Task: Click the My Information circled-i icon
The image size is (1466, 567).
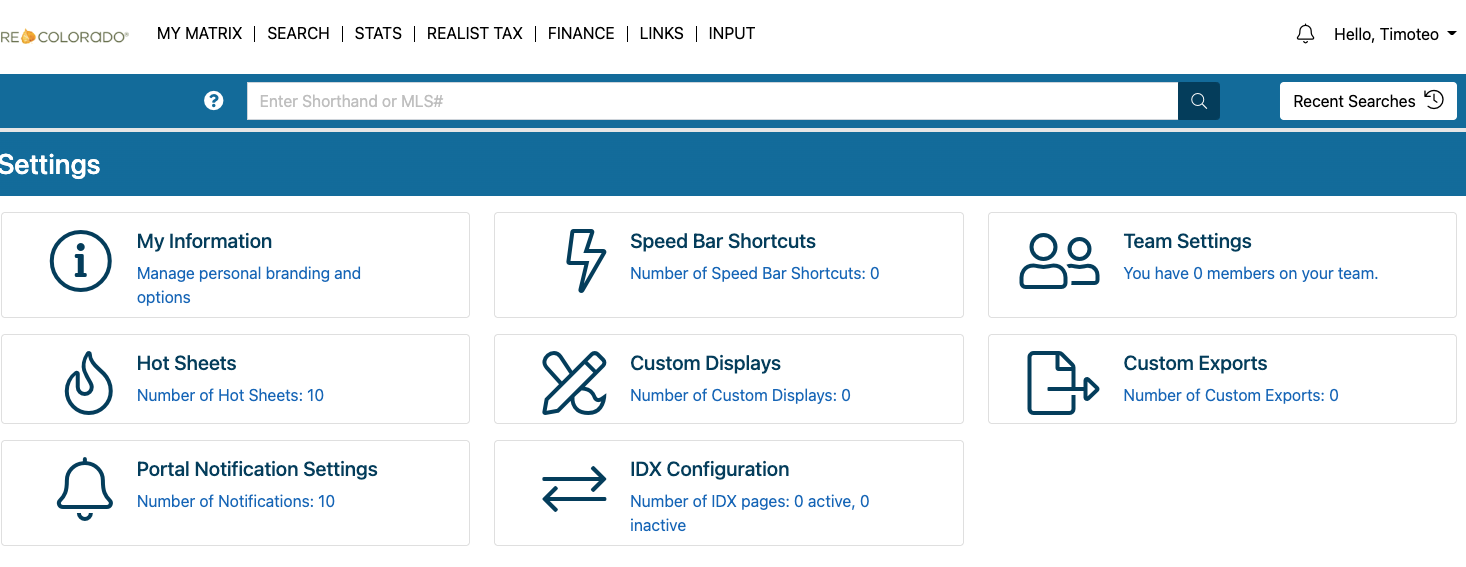Action: pyautogui.click(x=80, y=262)
